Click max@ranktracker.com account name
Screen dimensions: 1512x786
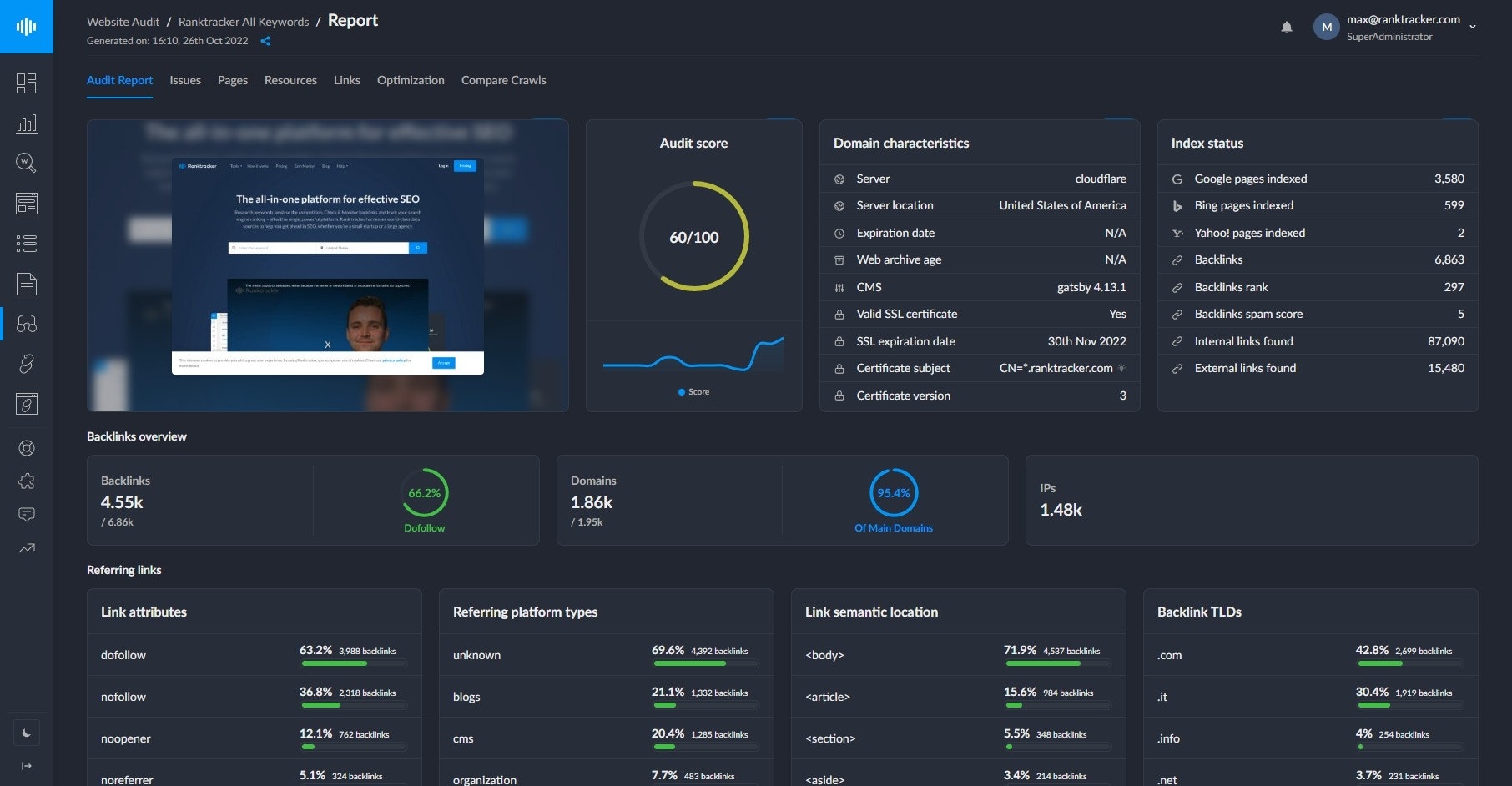tap(1404, 19)
